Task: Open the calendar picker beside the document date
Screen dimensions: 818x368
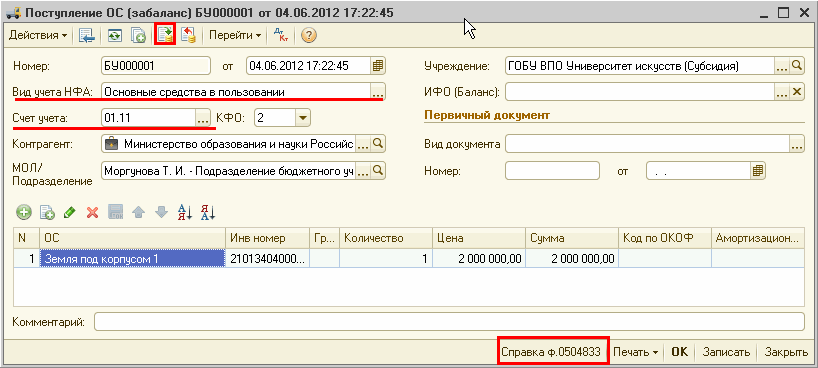Action: pos(378,66)
